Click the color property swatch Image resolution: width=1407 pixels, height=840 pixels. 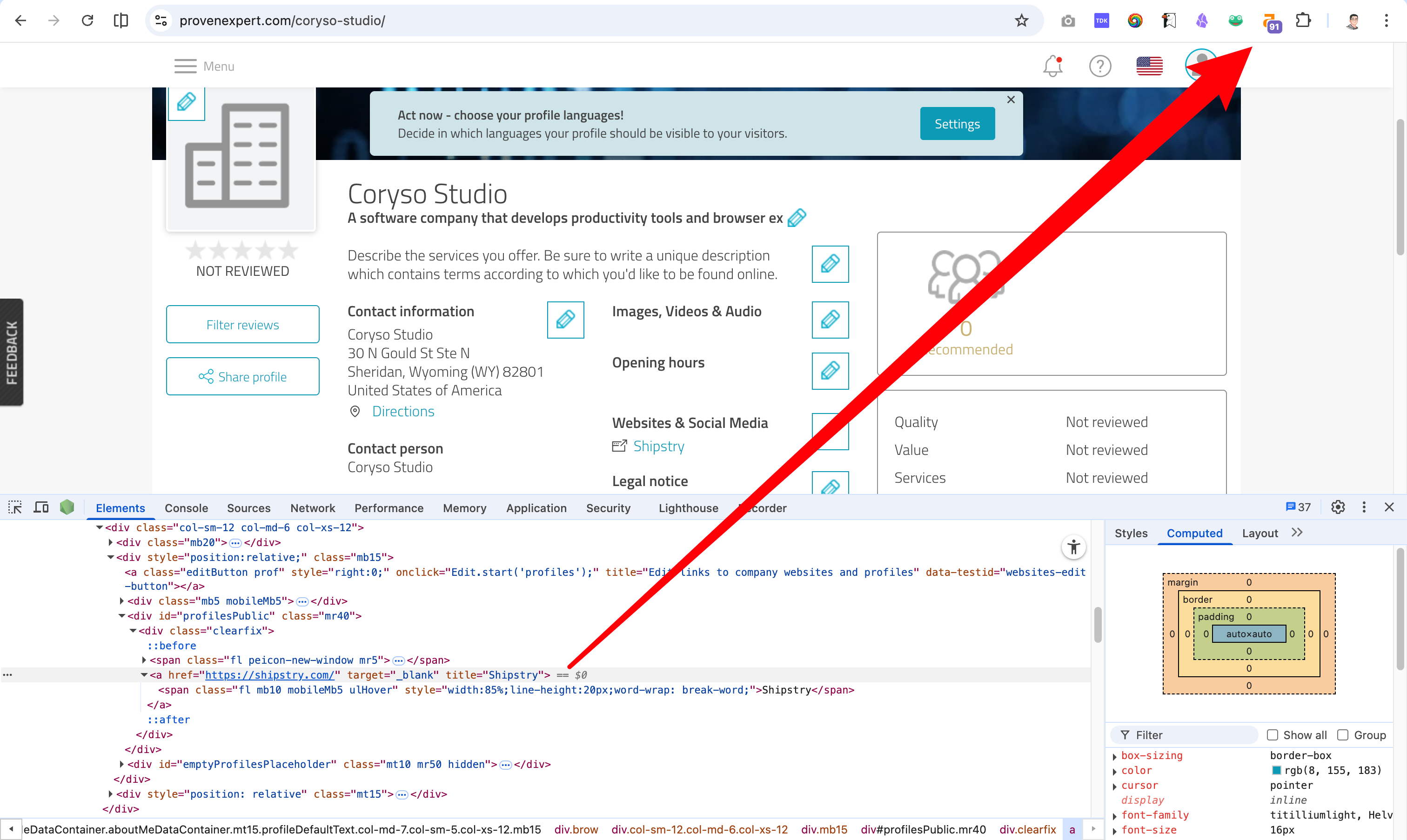tap(1276, 770)
